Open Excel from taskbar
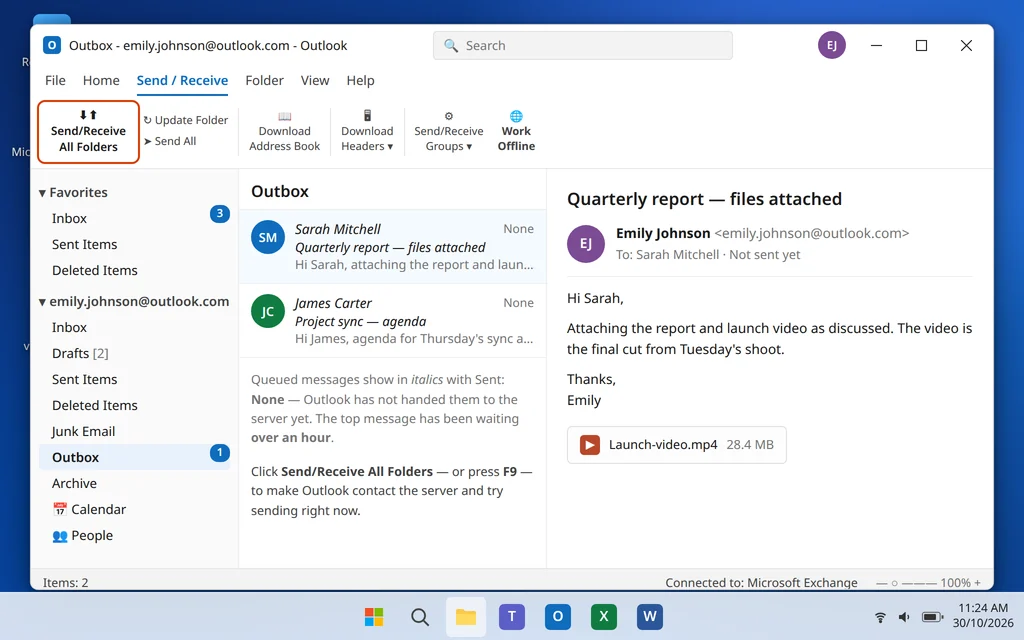The height and width of the screenshot is (640, 1024). tap(603, 616)
